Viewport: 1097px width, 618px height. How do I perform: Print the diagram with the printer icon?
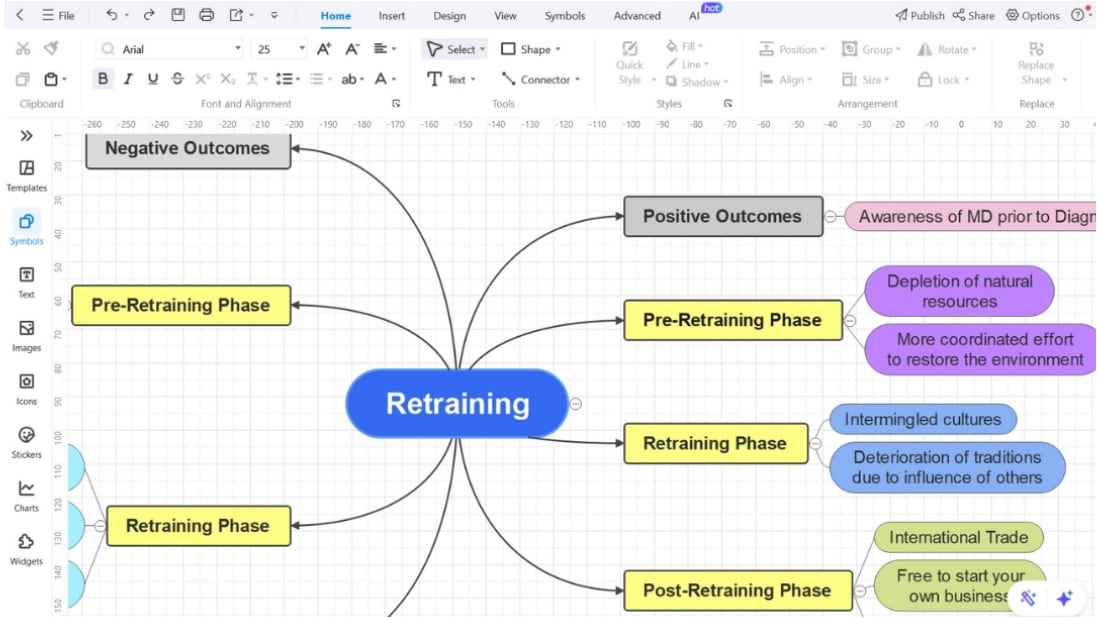click(x=206, y=15)
